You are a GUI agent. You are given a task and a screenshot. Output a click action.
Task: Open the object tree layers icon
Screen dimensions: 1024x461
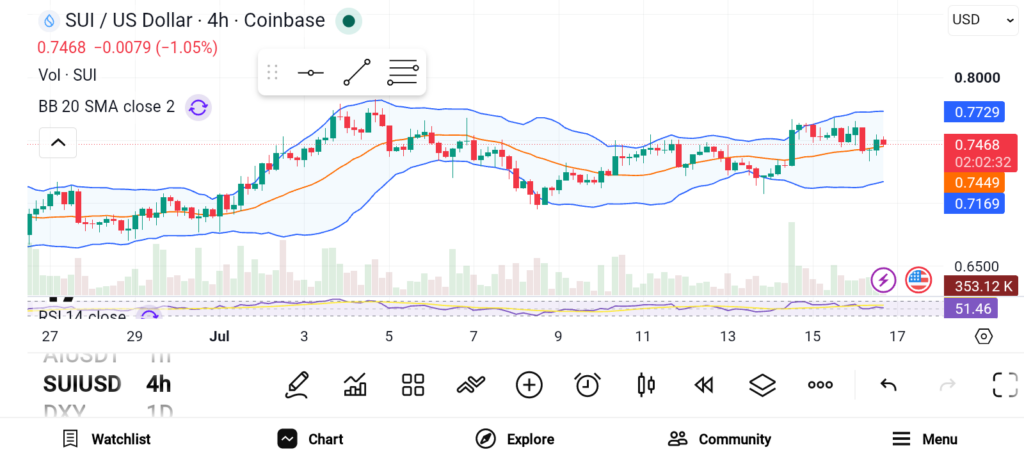762,385
